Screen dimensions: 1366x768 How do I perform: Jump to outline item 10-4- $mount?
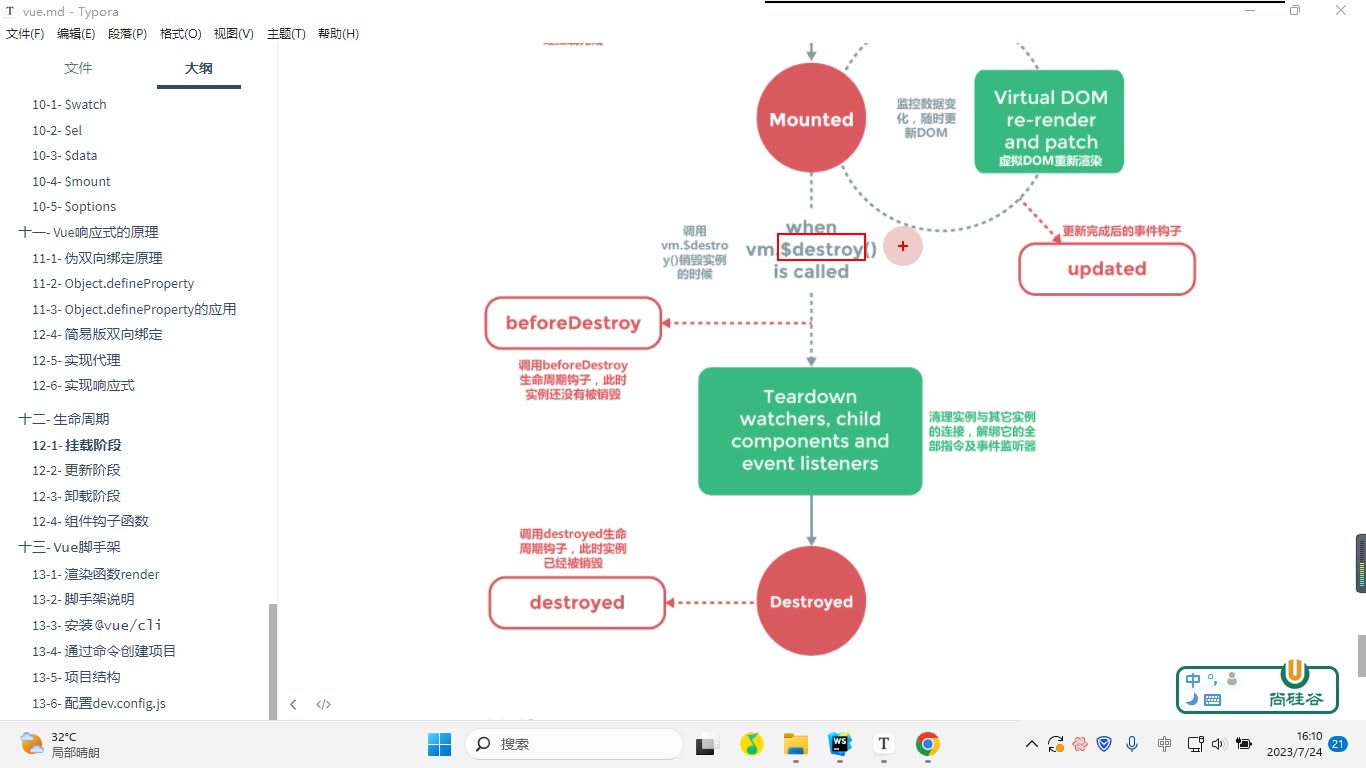71,181
